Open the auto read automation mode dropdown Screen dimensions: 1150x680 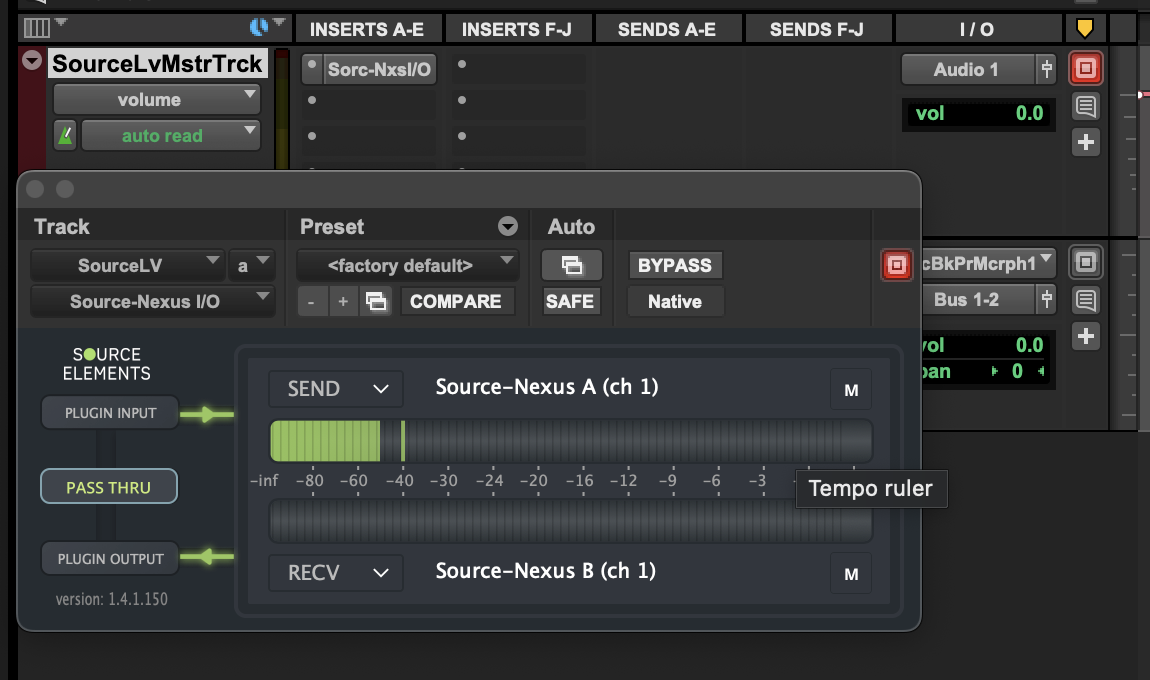170,136
